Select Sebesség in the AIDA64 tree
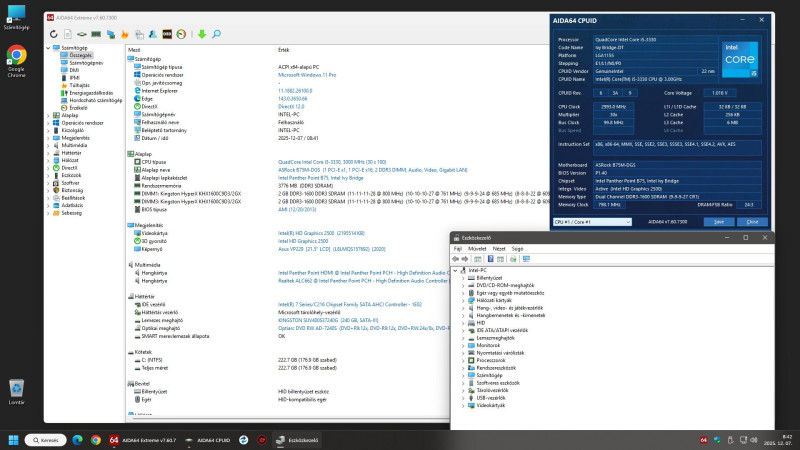800x450 pixels. tap(72, 213)
